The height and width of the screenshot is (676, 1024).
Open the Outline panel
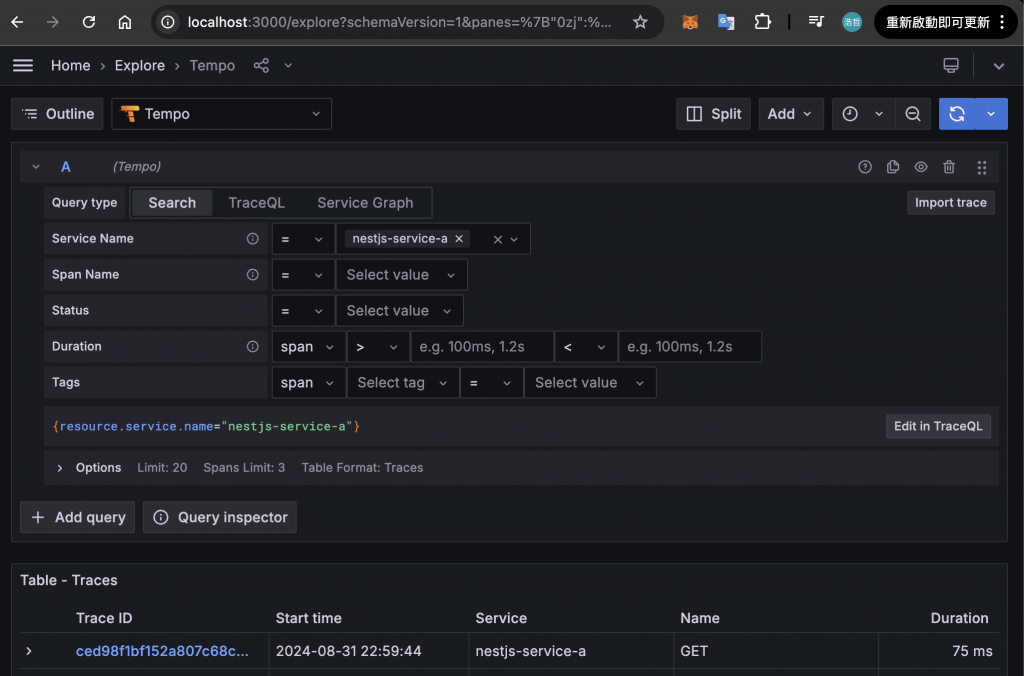click(x=57, y=114)
